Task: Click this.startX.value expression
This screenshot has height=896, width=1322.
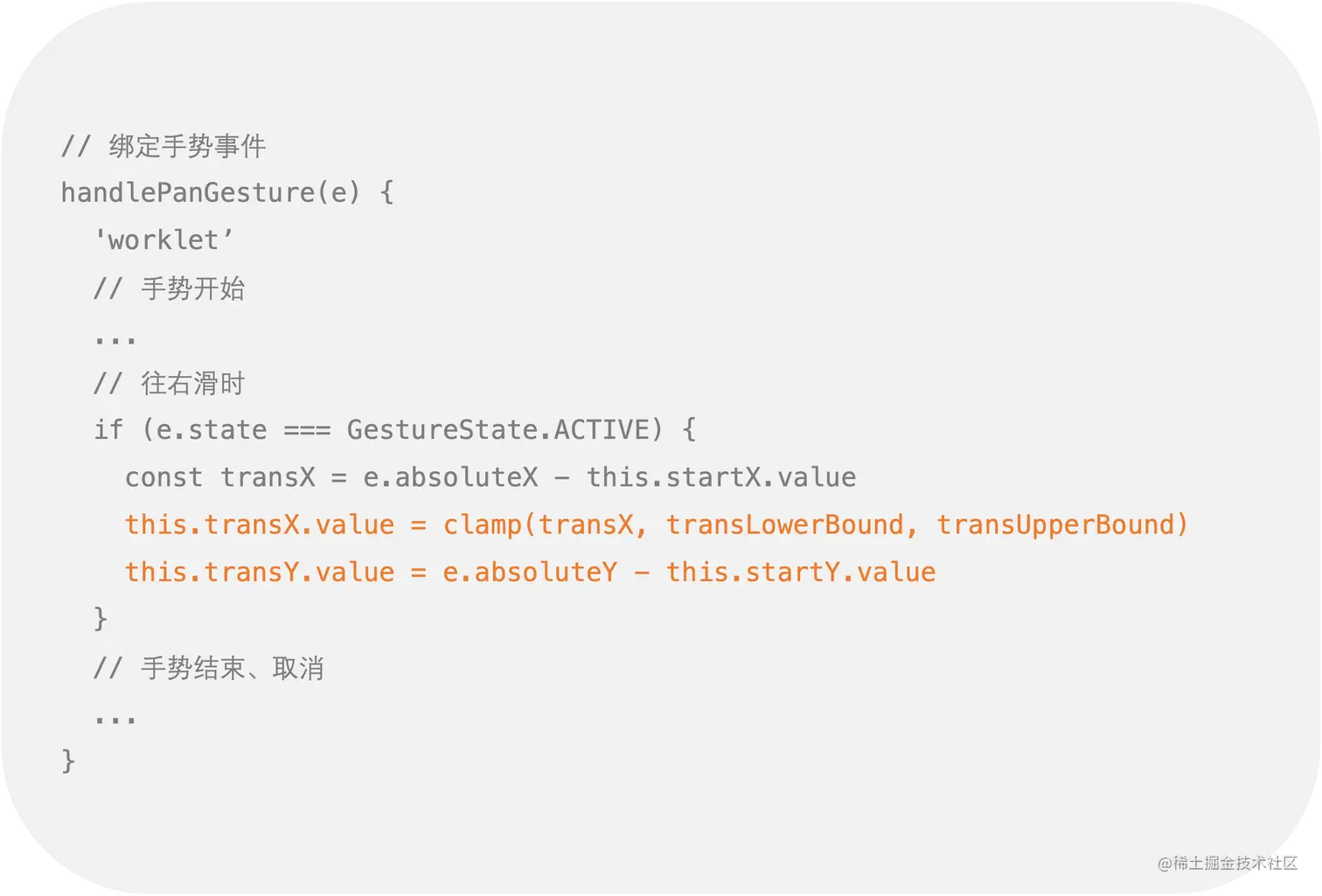Action: (721, 477)
